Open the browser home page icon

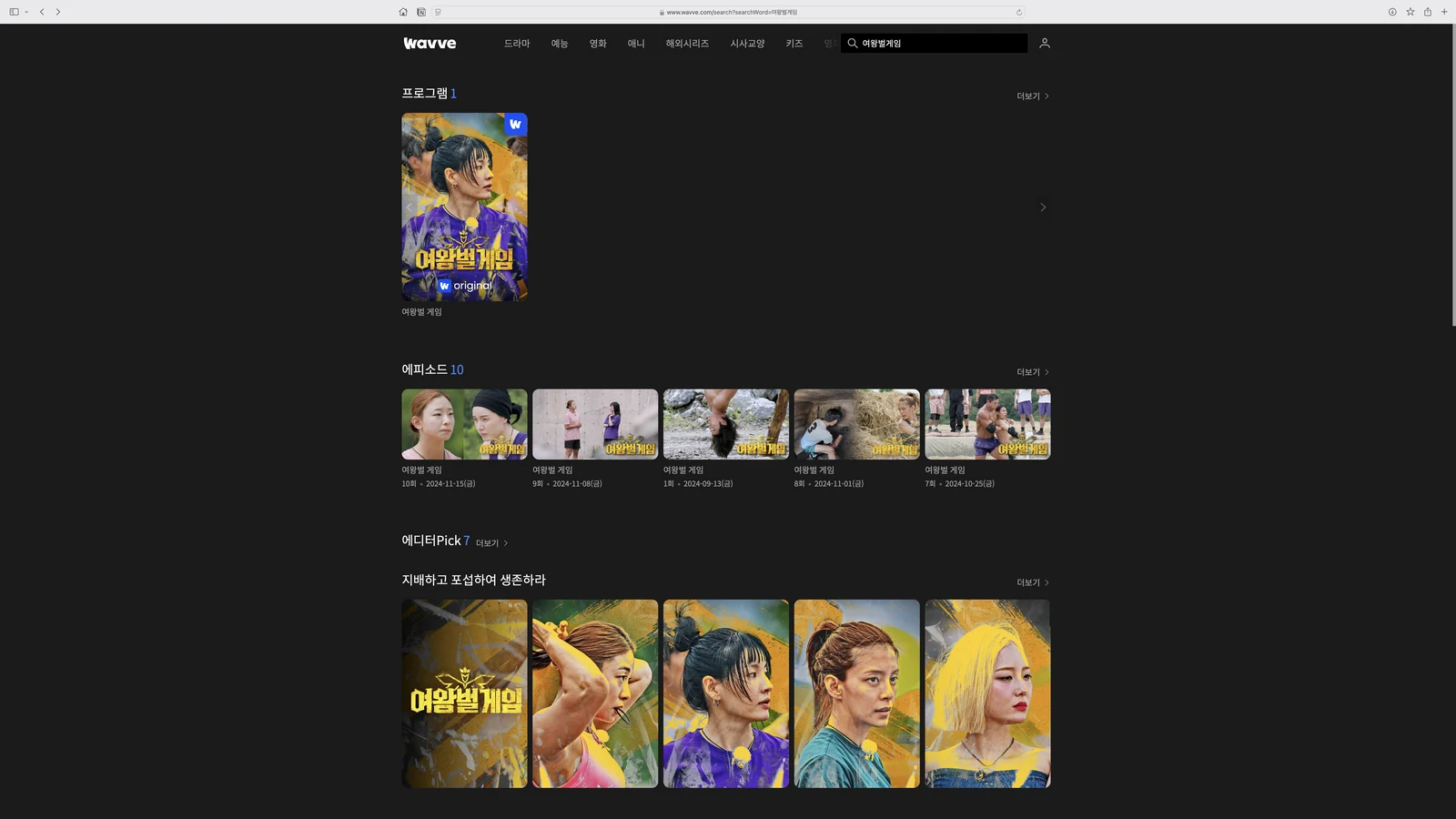point(403,12)
